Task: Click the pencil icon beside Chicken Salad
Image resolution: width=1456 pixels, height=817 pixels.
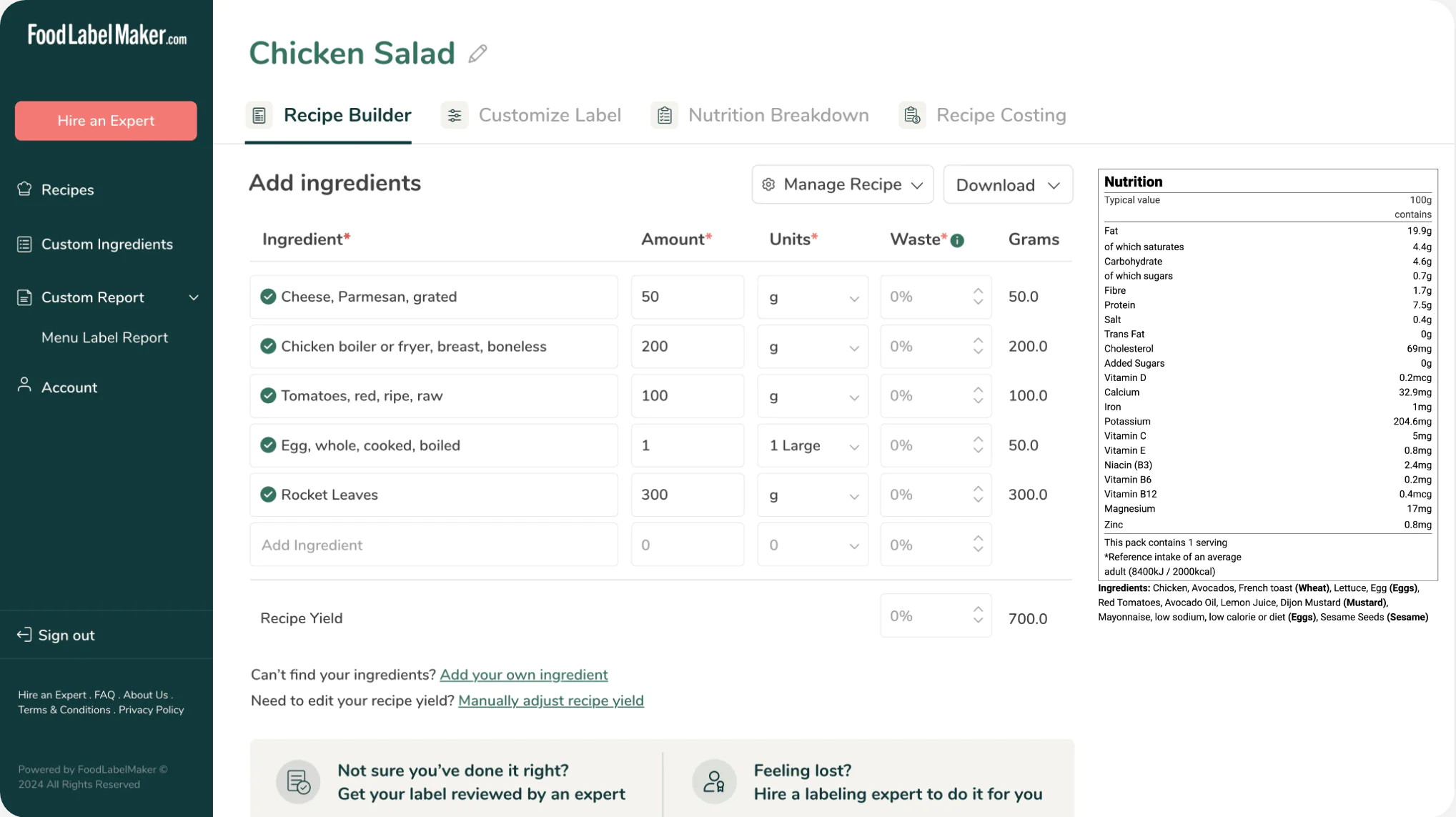Action: tap(477, 53)
